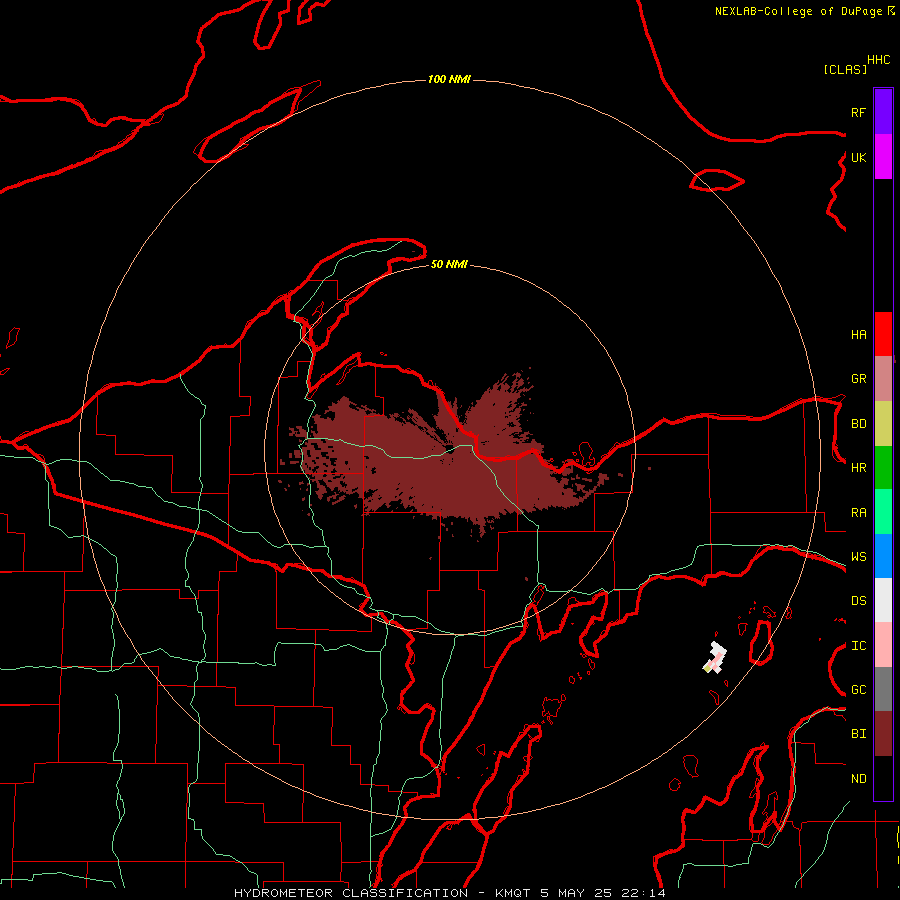Click the IC pink legend swatch
This screenshot has width=900, height=900.
pyautogui.click(x=883, y=645)
